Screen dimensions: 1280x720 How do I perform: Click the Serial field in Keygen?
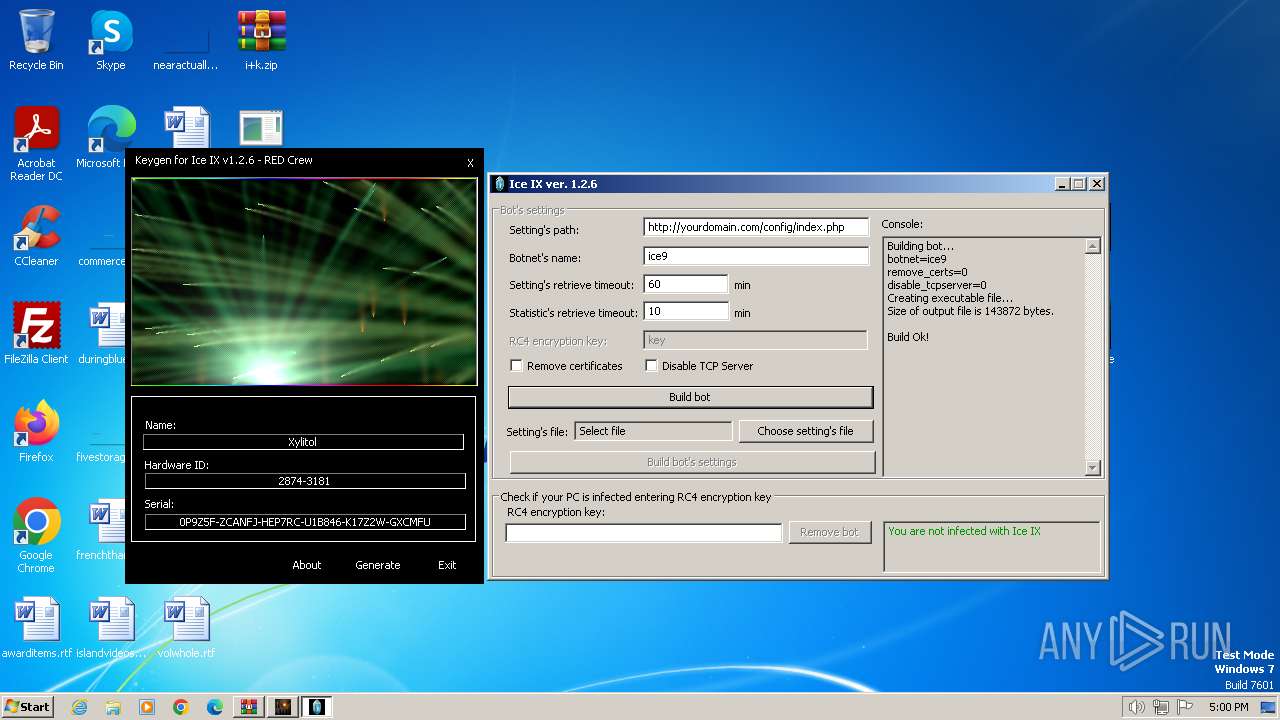pos(305,522)
